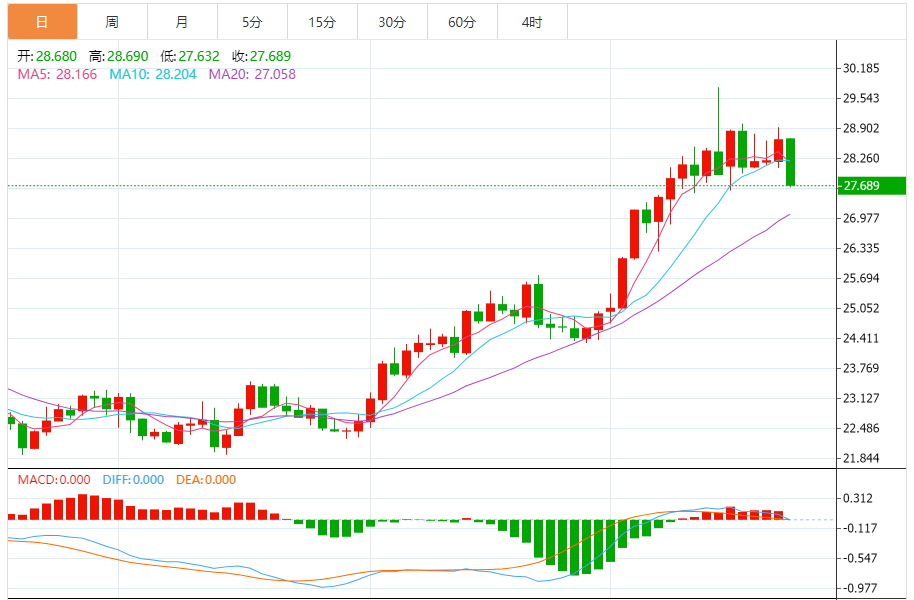Click the MA5: 28.166 indicator label
The image size is (914, 600).
coord(57,74)
